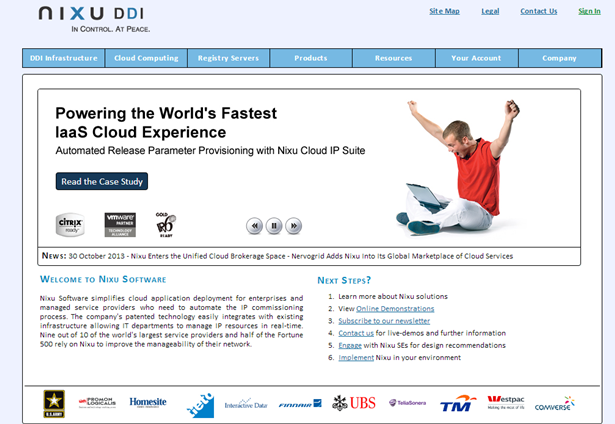Open the Contact Us header link

tap(539, 11)
